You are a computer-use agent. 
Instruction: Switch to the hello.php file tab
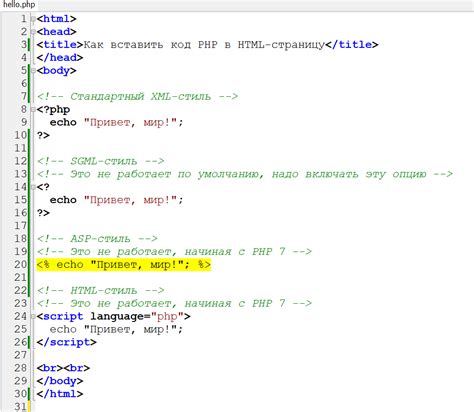(x=19, y=5)
